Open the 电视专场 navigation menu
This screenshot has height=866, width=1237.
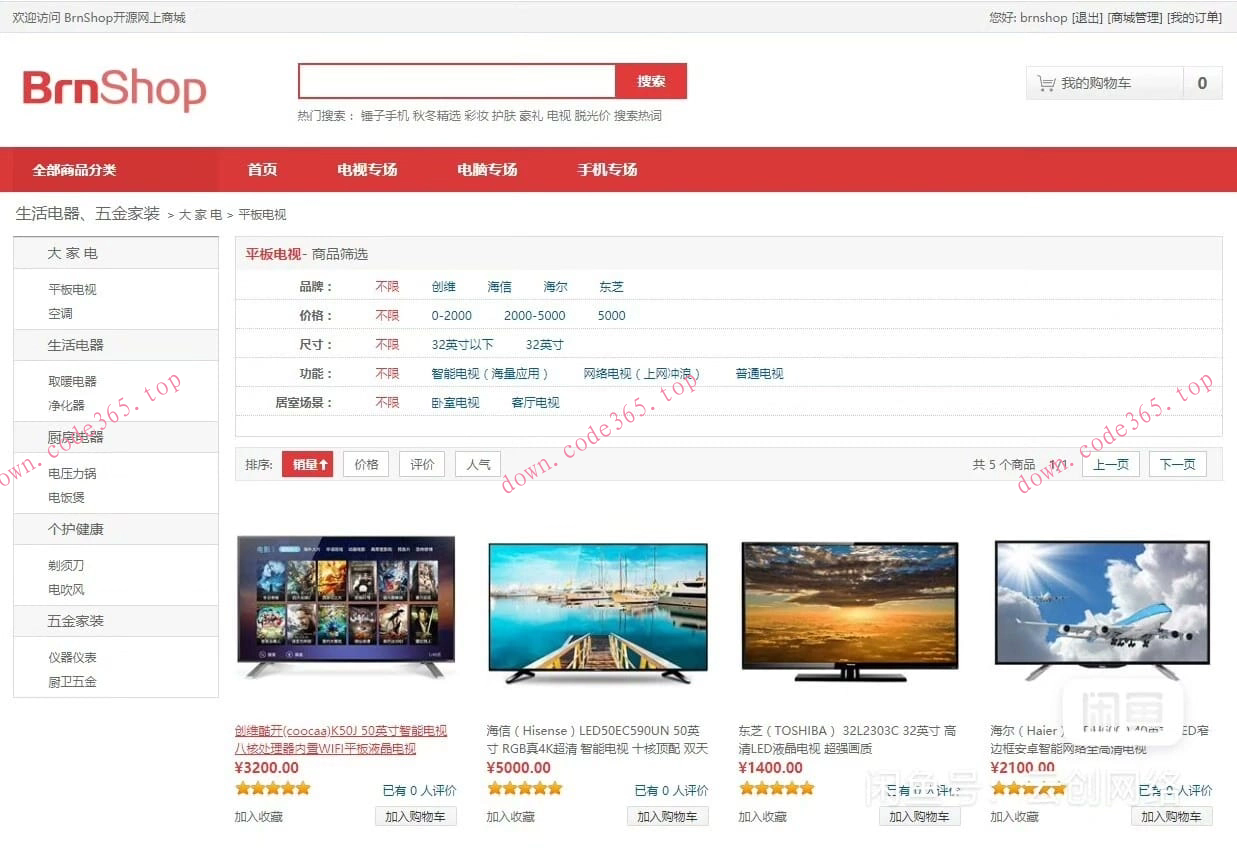368,169
